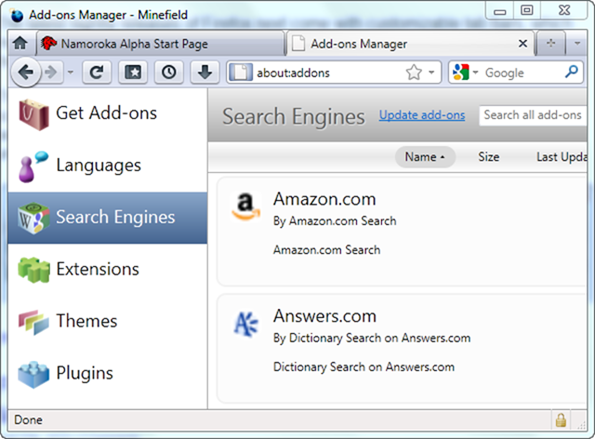The height and width of the screenshot is (439, 595).
Task: Click the Get Add-ons shopping bag icon
Action: pos(33,114)
